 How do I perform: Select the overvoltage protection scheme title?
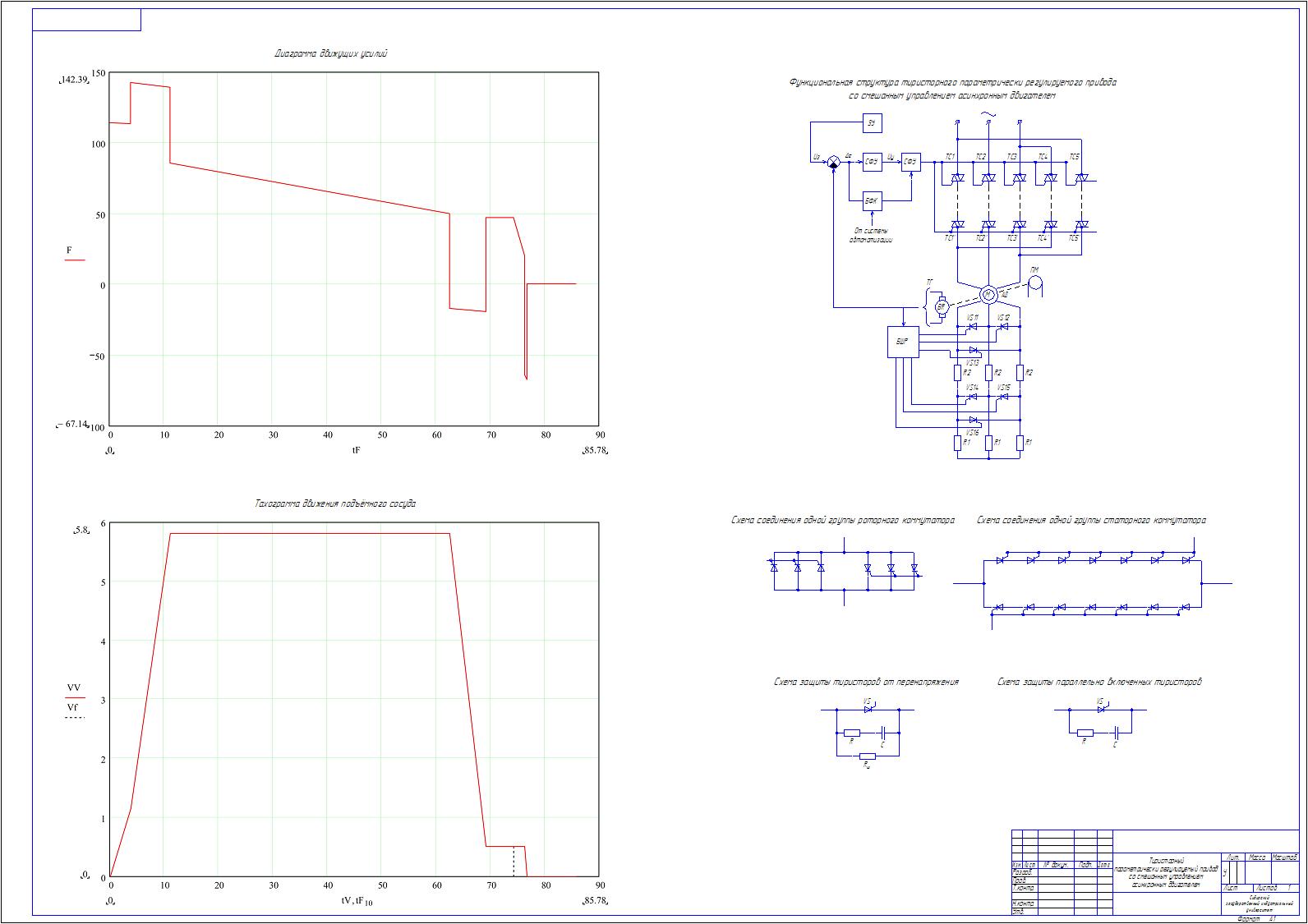(x=866, y=683)
